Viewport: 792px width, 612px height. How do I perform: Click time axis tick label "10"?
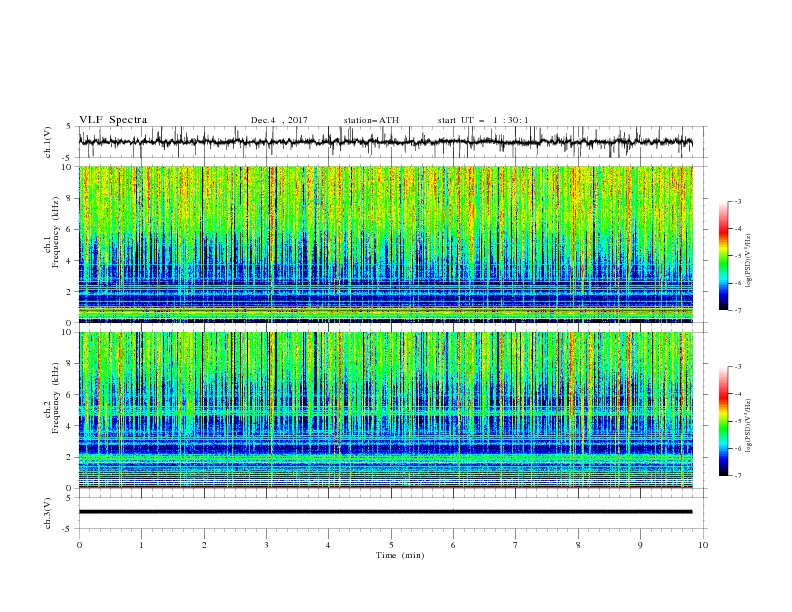(703, 545)
